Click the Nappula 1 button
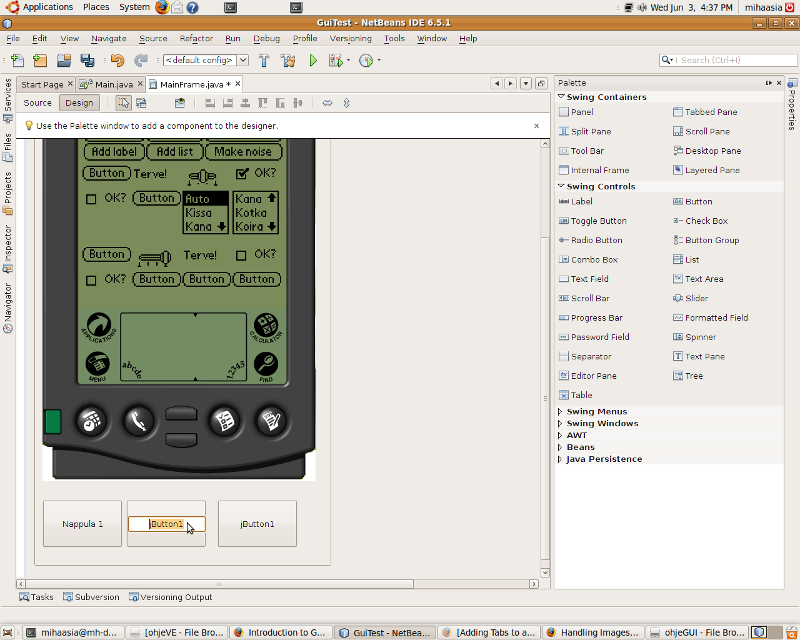Image resolution: width=800 pixels, height=640 pixels. pyautogui.click(x=83, y=524)
